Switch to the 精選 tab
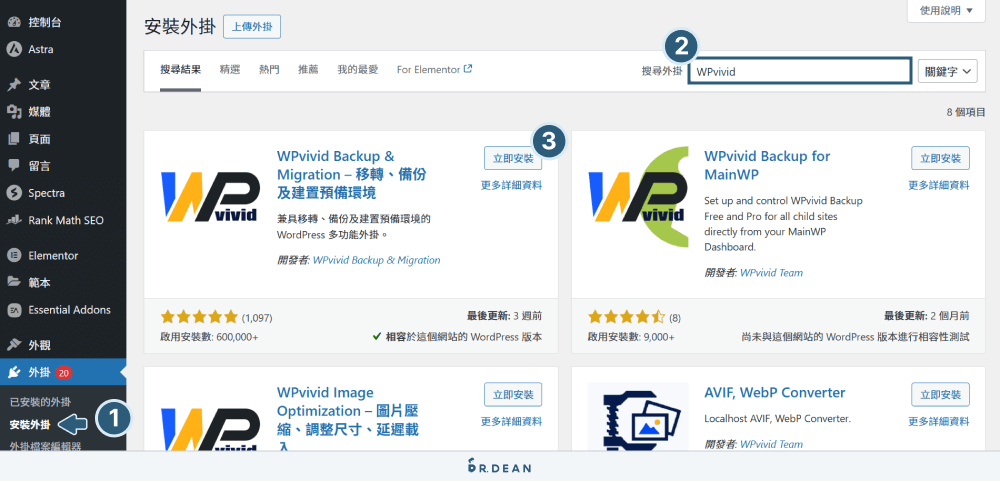The width and height of the screenshot is (1000, 482). (230, 69)
